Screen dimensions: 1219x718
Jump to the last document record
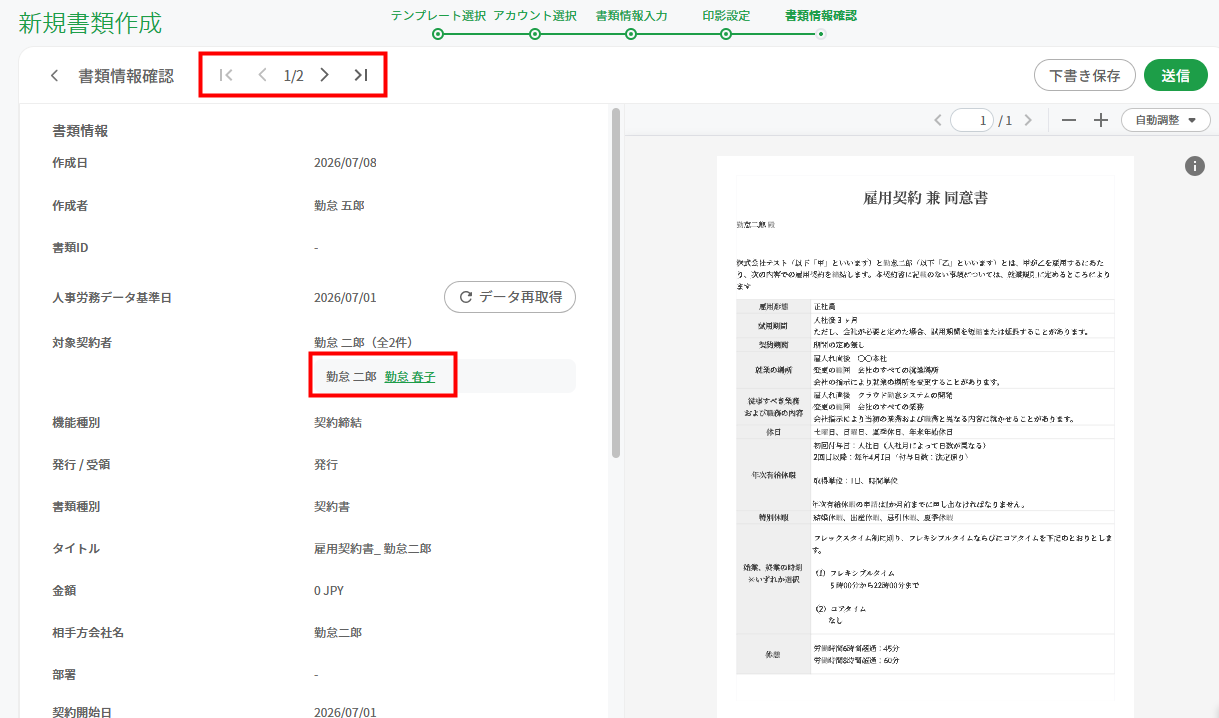click(x=361, y=75)
